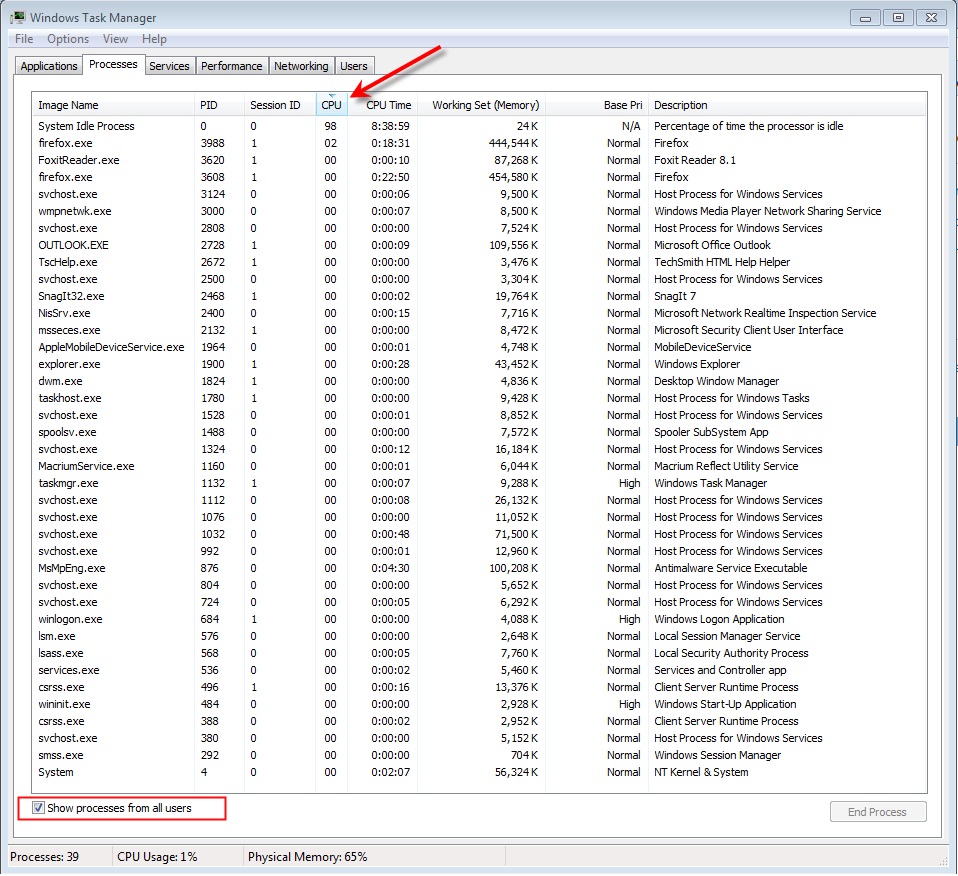Image resolution: width=958 pixels, height=876 pixels.
Task: Select the MsMpEng.exe process
Action: point(480,568)
